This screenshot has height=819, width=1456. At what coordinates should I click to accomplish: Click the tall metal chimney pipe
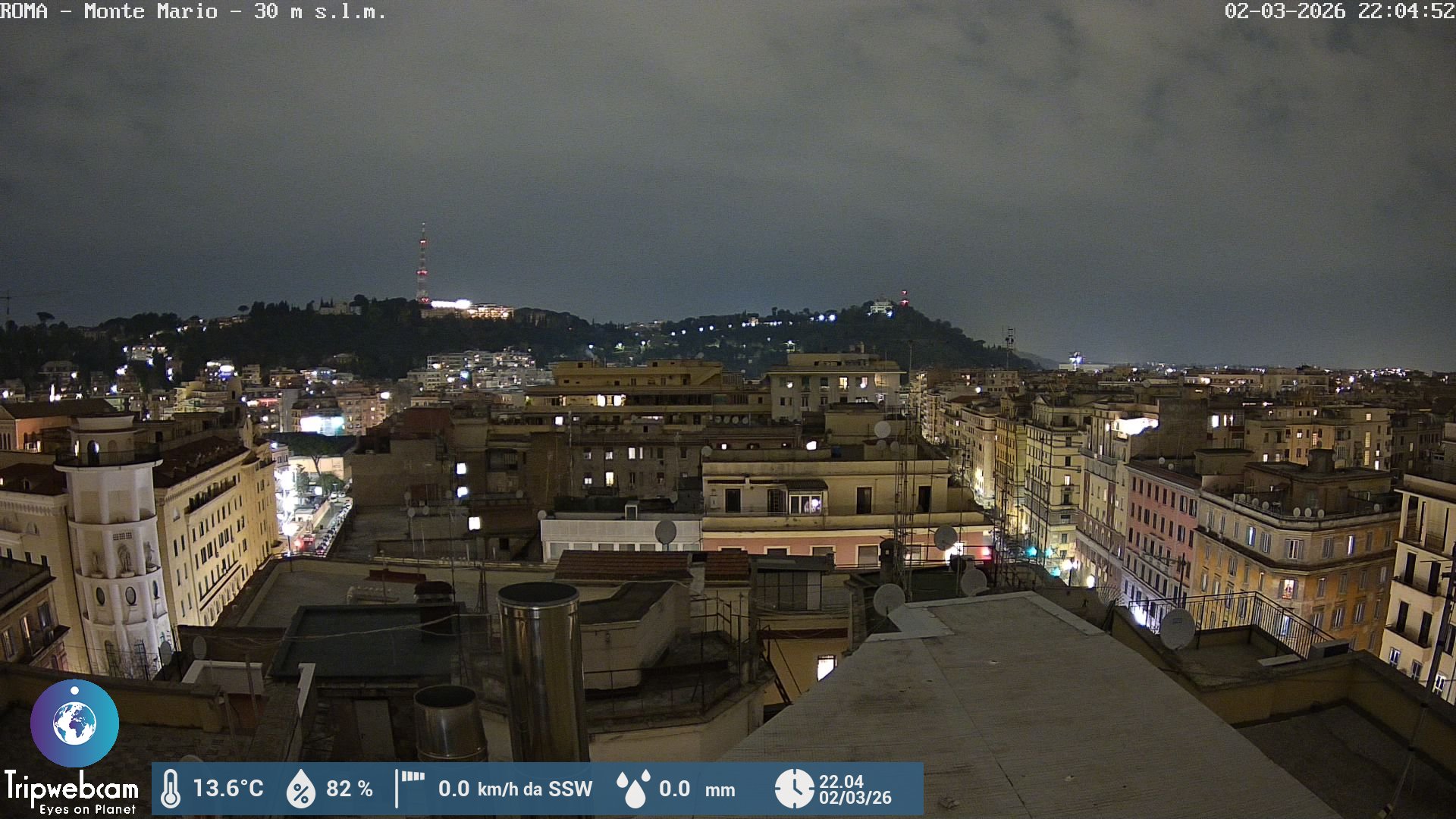coord(541,671)
